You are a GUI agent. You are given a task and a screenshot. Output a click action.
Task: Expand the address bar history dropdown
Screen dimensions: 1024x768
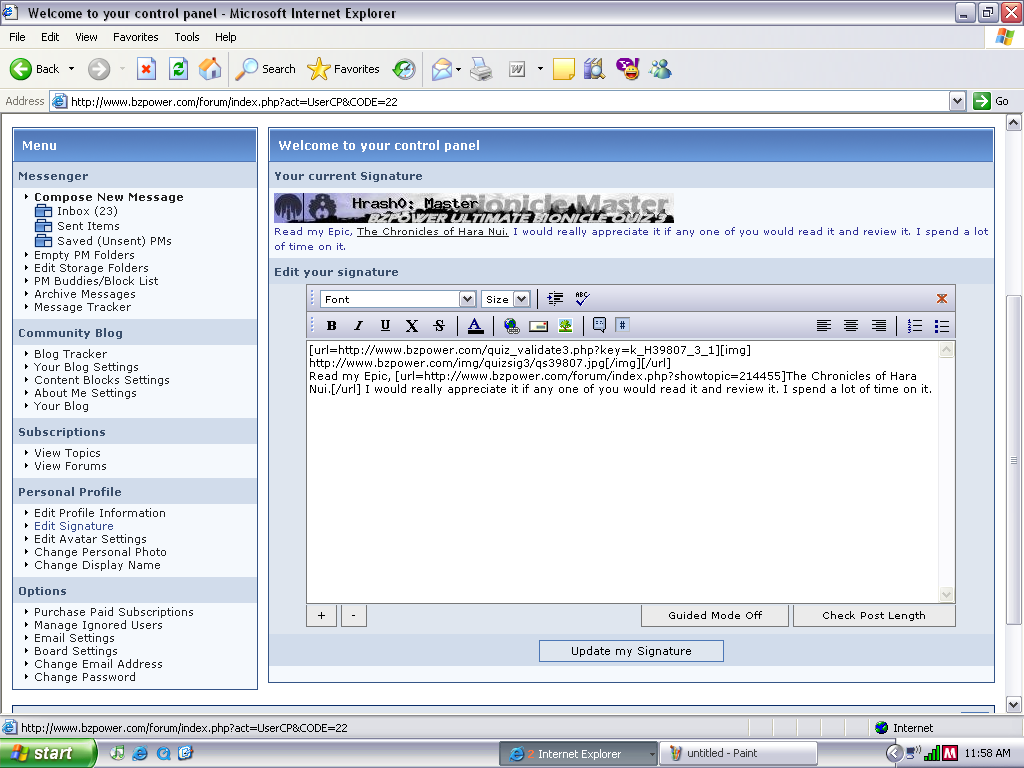957,101
